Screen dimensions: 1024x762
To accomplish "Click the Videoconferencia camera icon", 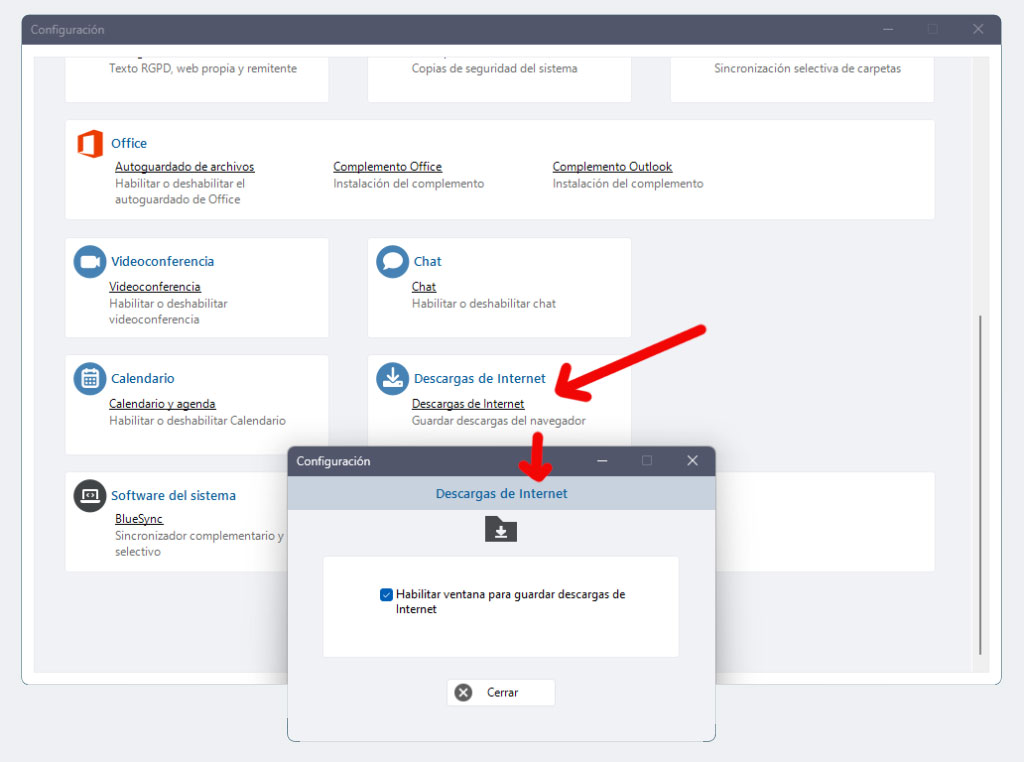I will (x=90, y=262).
